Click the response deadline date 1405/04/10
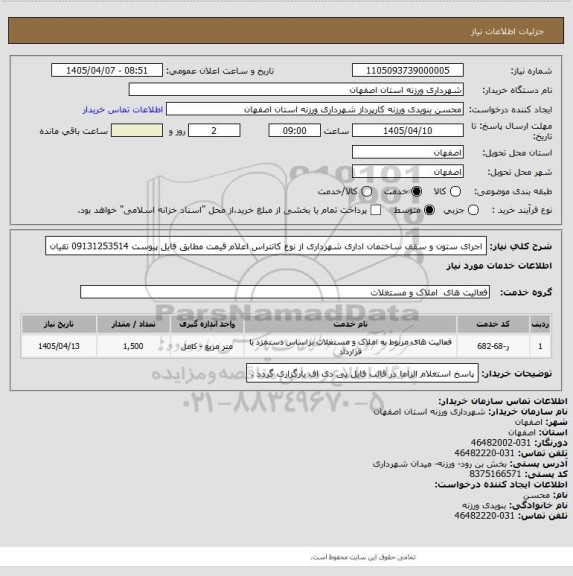 pos(408,130)
